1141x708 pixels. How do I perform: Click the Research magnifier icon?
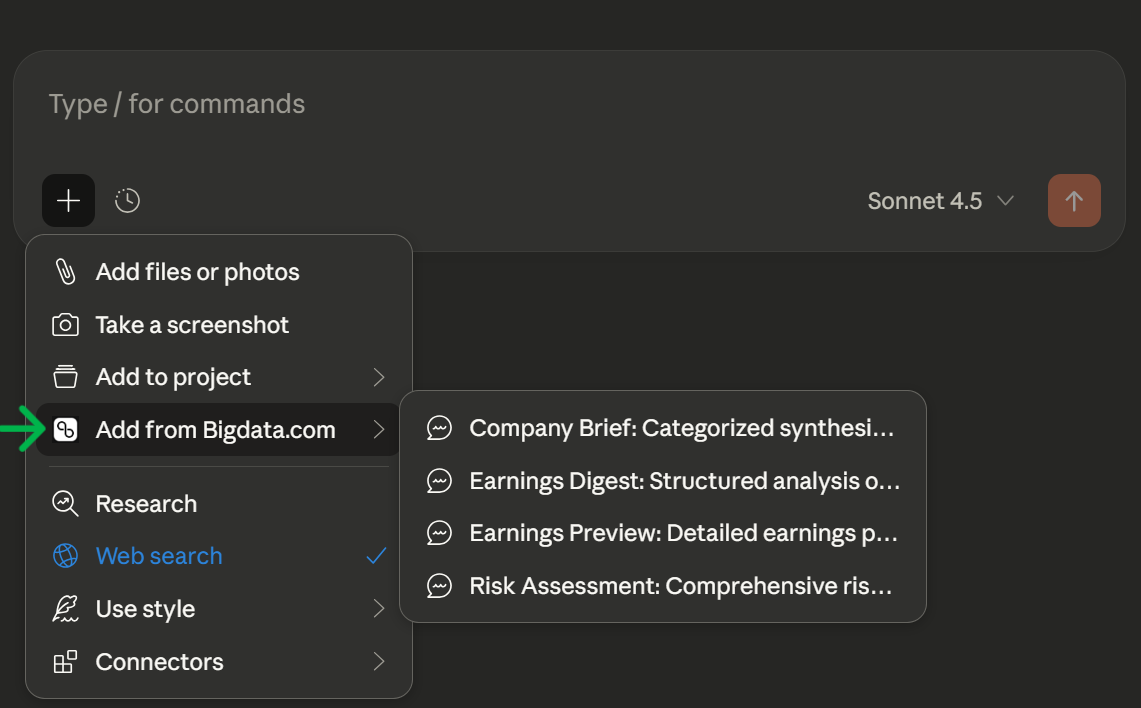point(65,503)
